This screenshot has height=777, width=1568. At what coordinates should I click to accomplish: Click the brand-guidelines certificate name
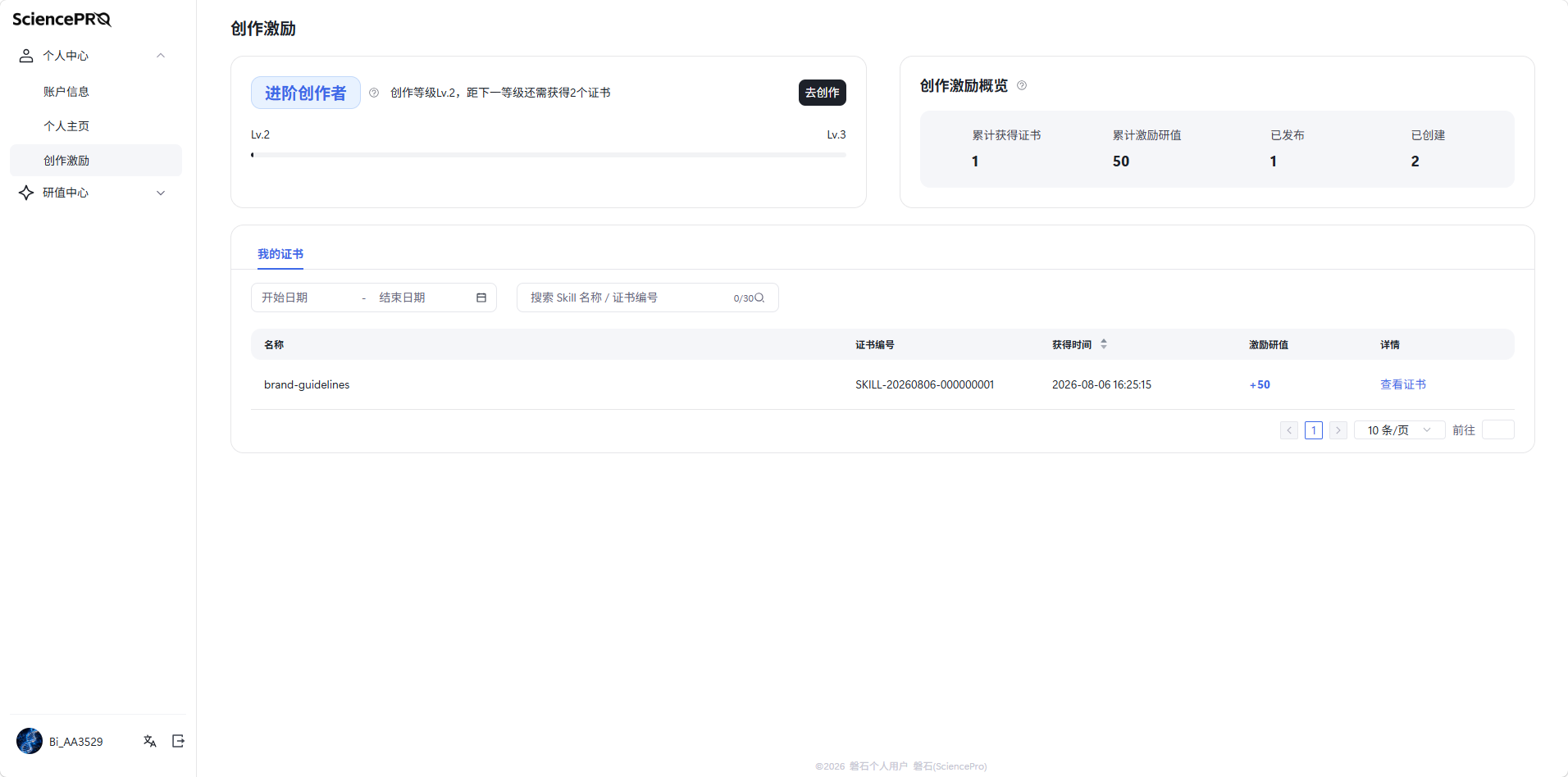(x=307, y=384)
